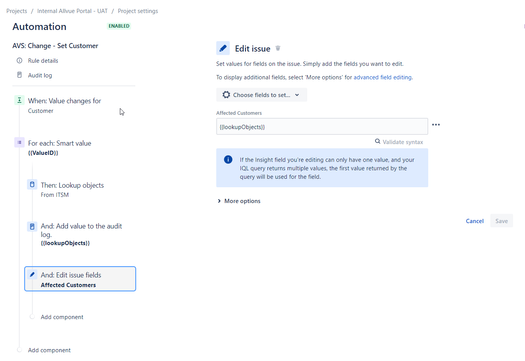The image size is (525, 361).
Task: Click the '{{lookupObjects}}' text under audit log step
Action: pos(65,243)
